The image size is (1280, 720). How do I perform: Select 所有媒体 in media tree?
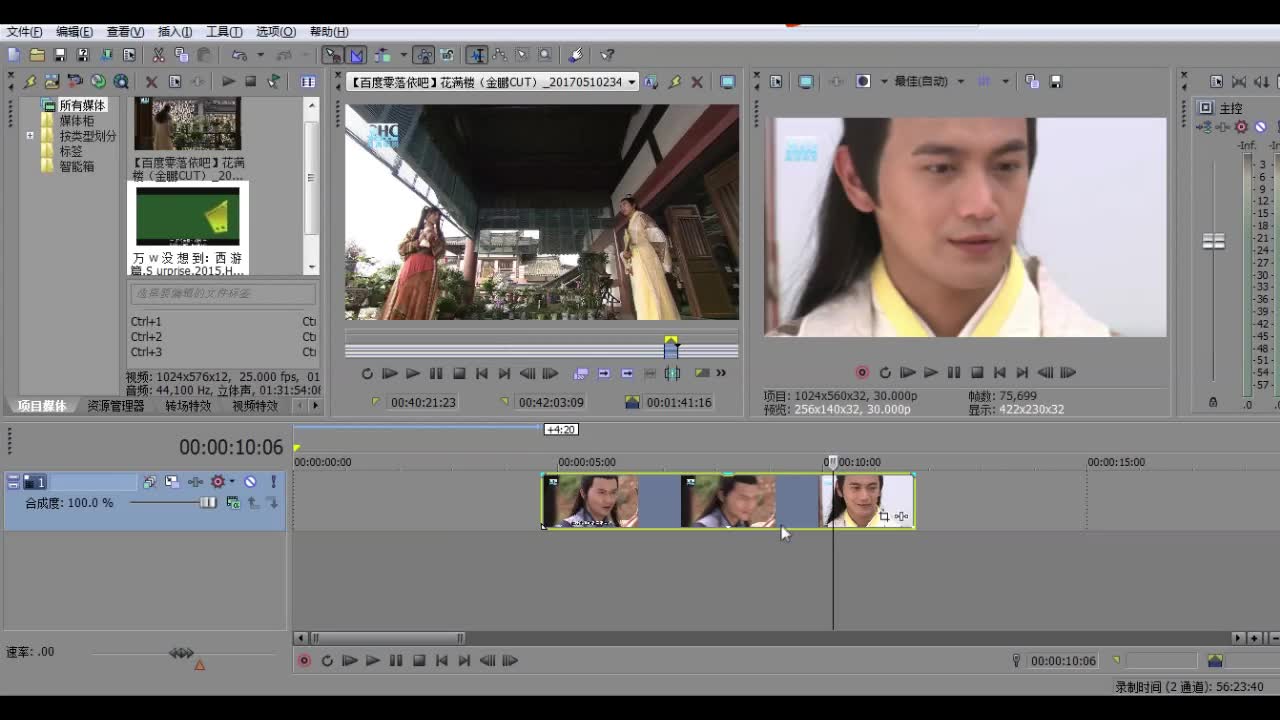81,105
